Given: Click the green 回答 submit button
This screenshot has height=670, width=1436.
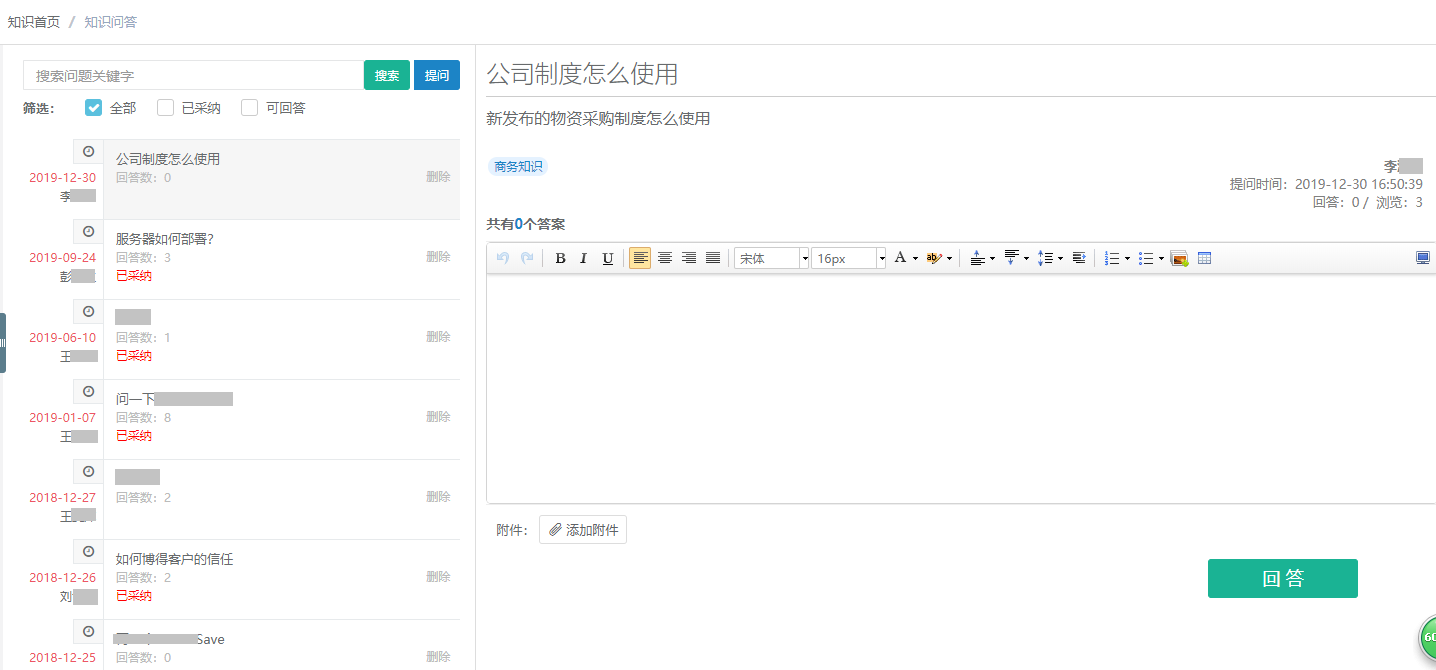Looking at the screenshot, I should click(1282, 578).
